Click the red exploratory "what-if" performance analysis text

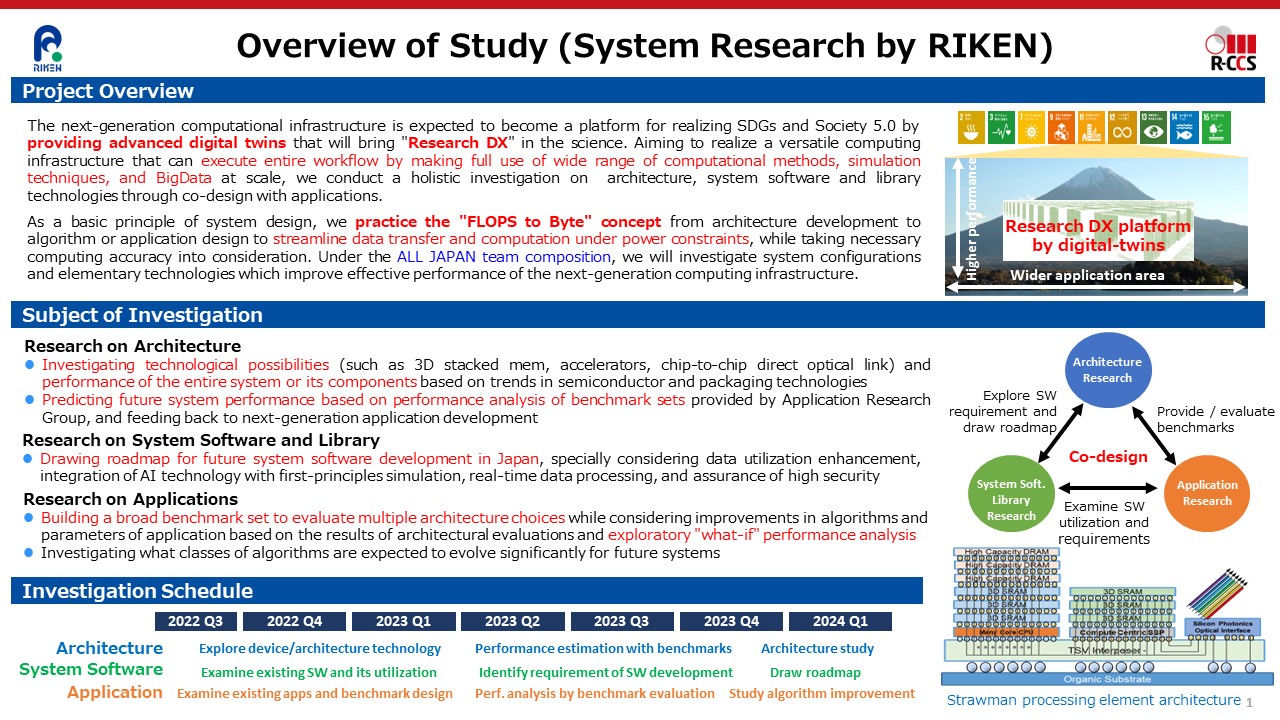(x=762, y=535)
